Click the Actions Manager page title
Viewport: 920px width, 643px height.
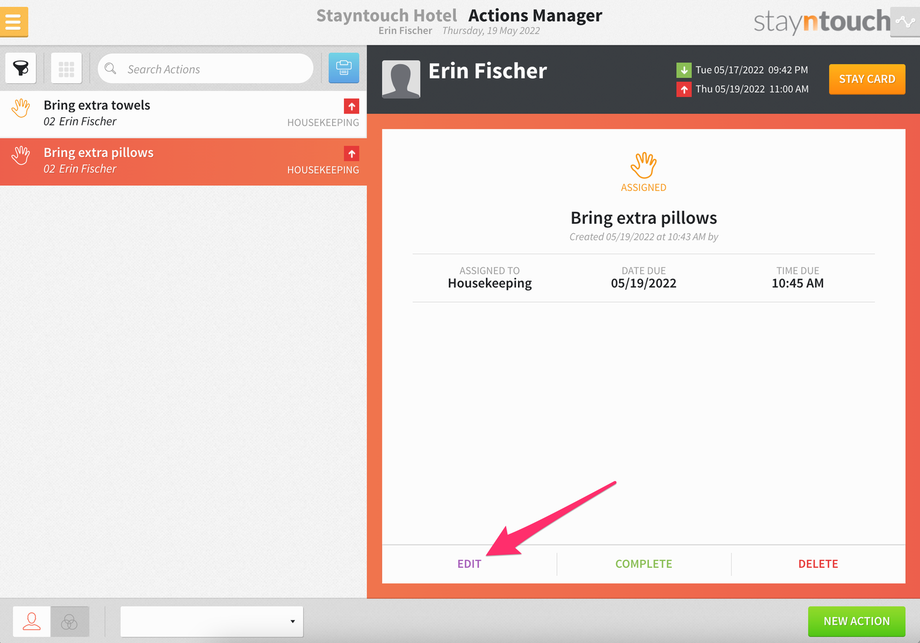pyautogui.click(x=535, y=15)
